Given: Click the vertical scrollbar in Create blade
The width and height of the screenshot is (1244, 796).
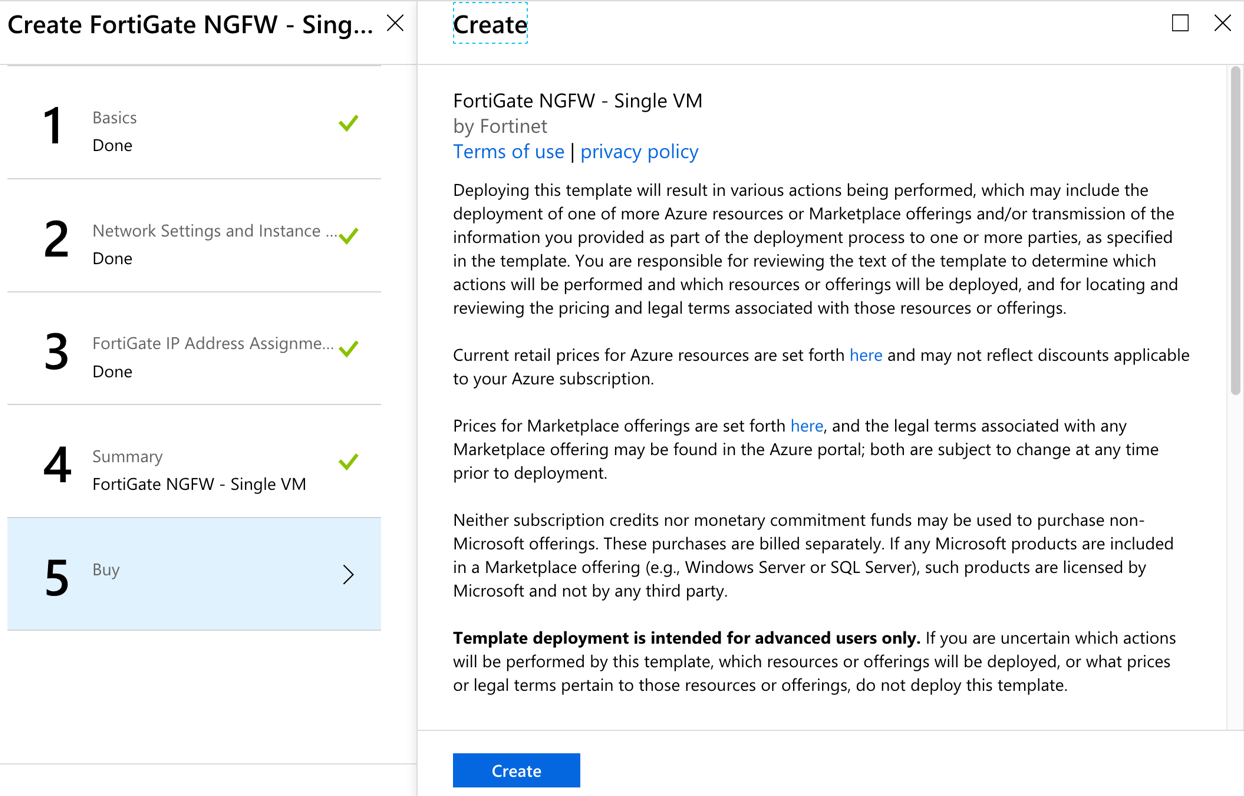Looking at the screenshot, I should 1235,230.
